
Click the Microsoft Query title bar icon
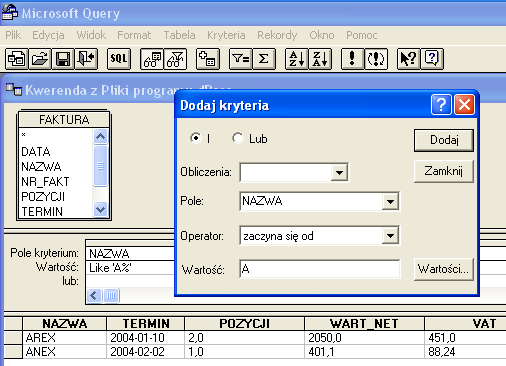[10, 13]
